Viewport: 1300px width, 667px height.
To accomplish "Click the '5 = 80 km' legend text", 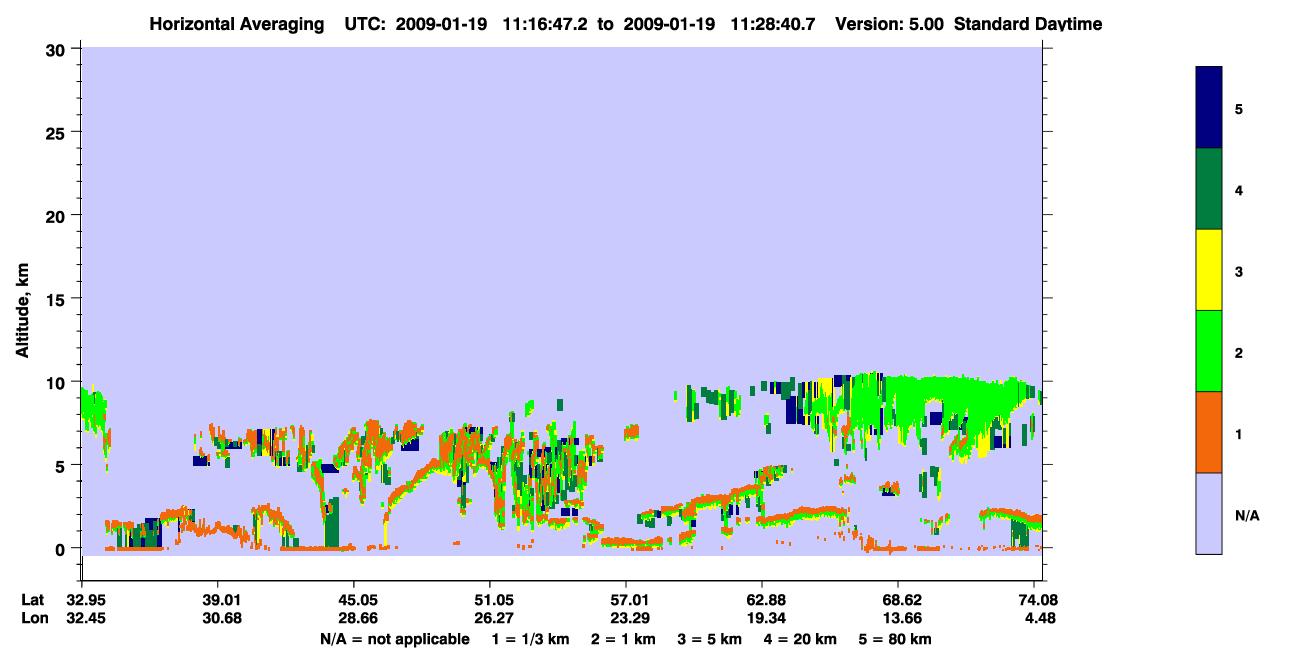I will (x=895, y=639).
